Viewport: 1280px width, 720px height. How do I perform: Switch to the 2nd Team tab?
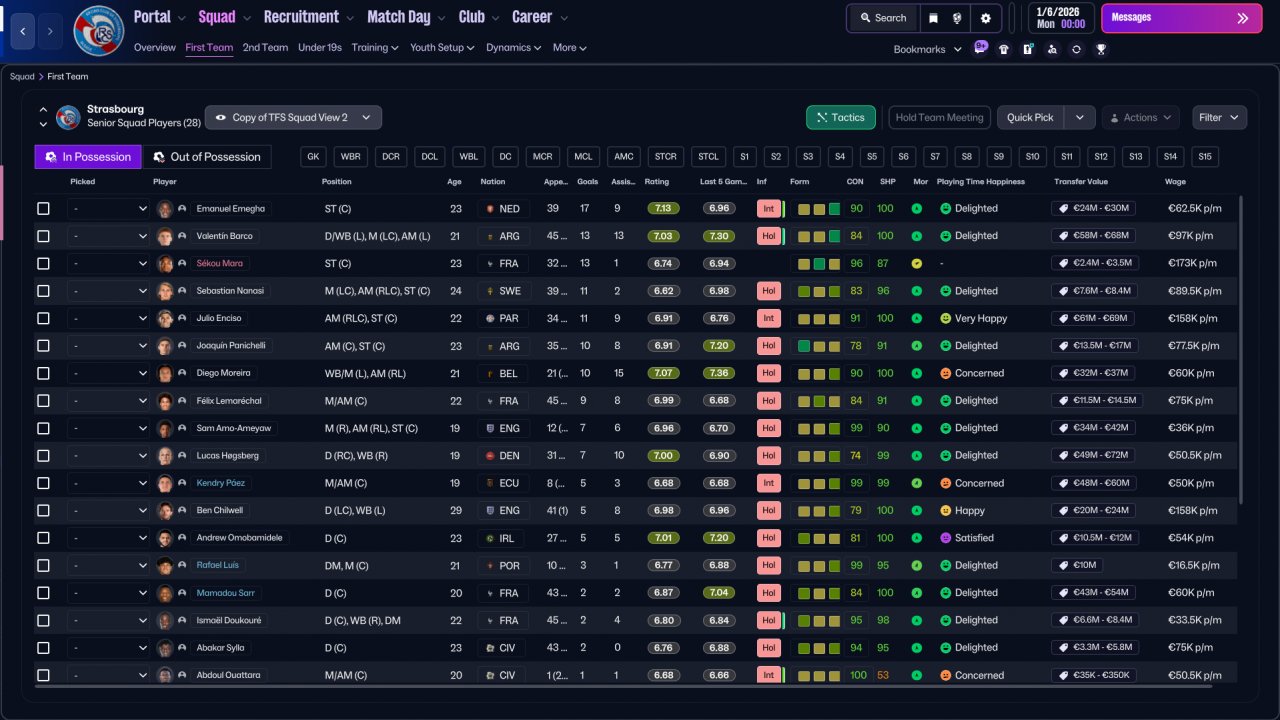[x=265, y=47]
